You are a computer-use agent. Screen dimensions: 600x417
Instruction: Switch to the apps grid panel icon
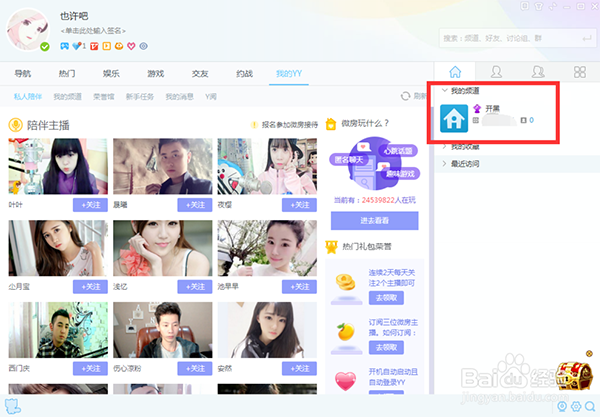(x=580, y=72)
